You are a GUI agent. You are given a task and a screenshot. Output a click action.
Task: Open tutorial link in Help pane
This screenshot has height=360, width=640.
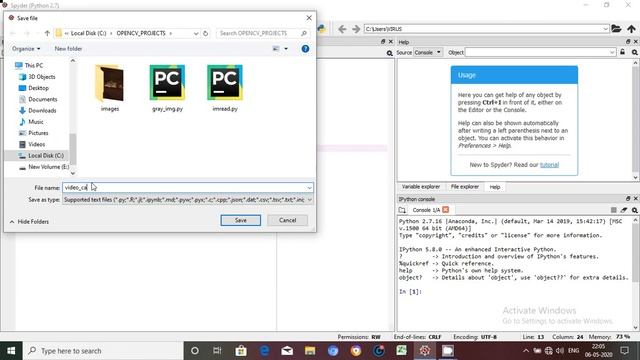point(549,165)
